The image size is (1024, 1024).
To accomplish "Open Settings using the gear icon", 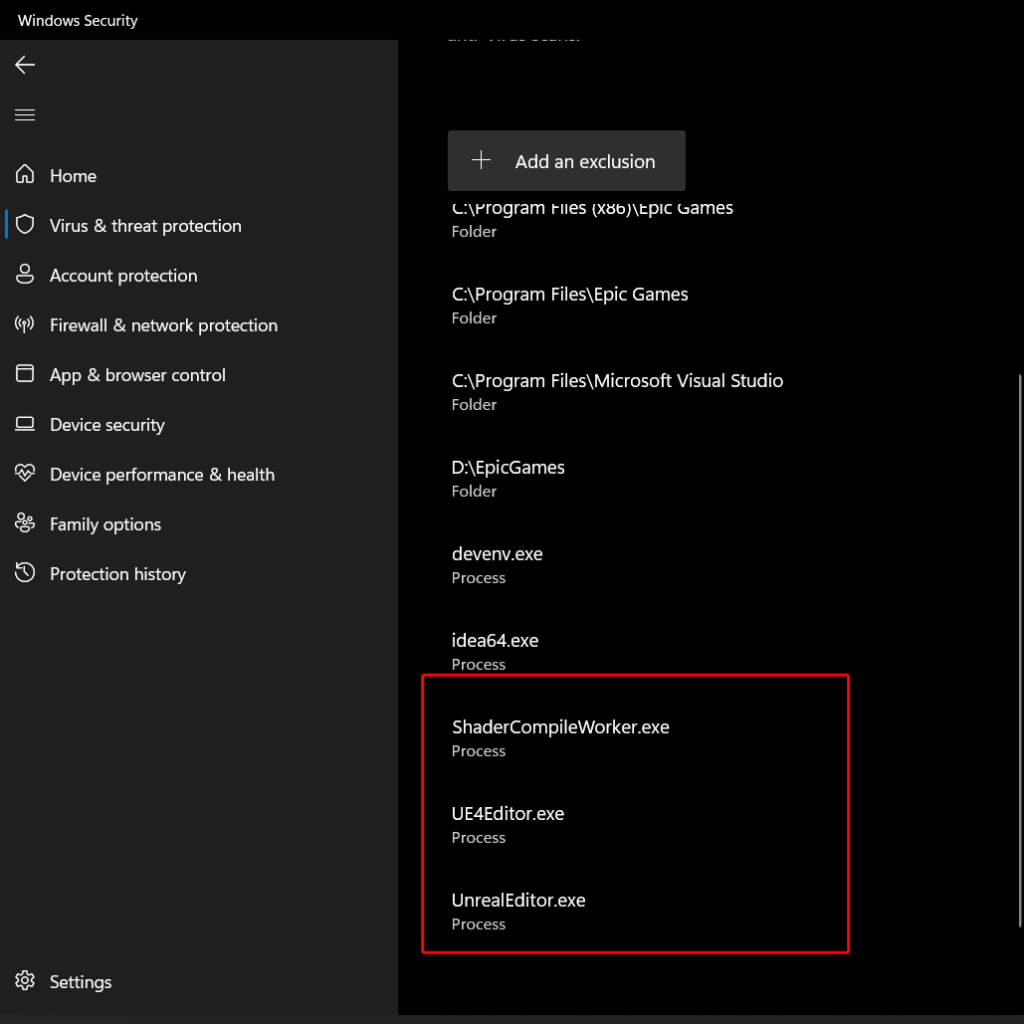I will pos(24,981).
